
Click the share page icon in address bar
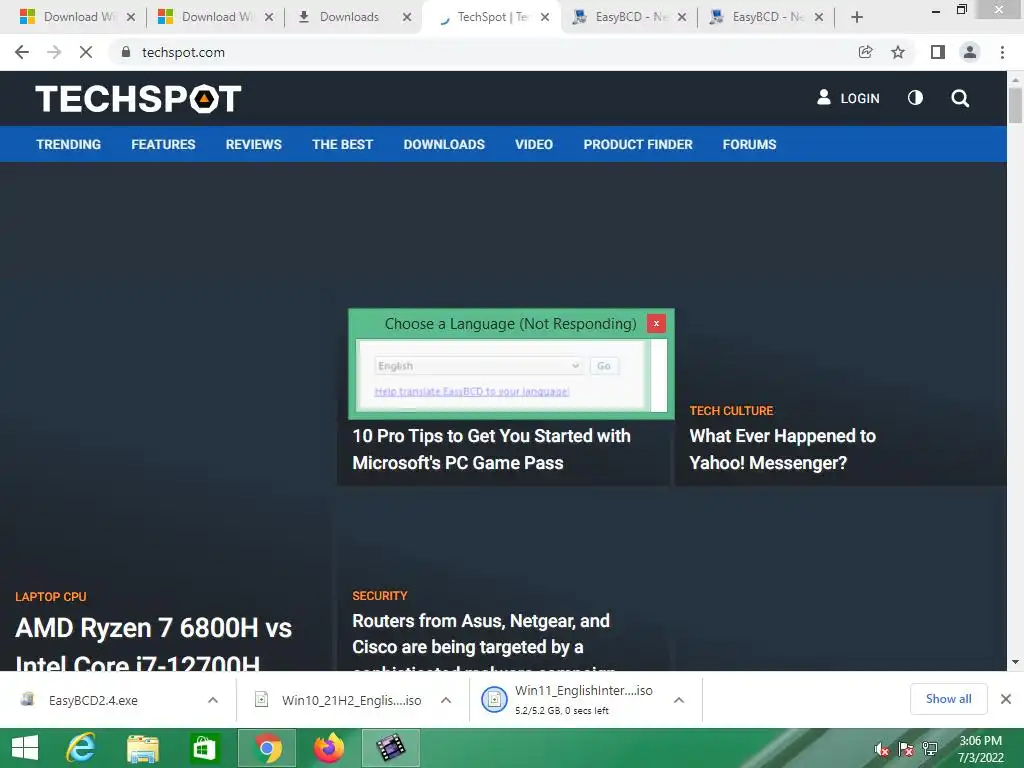(x=865, y=52)
